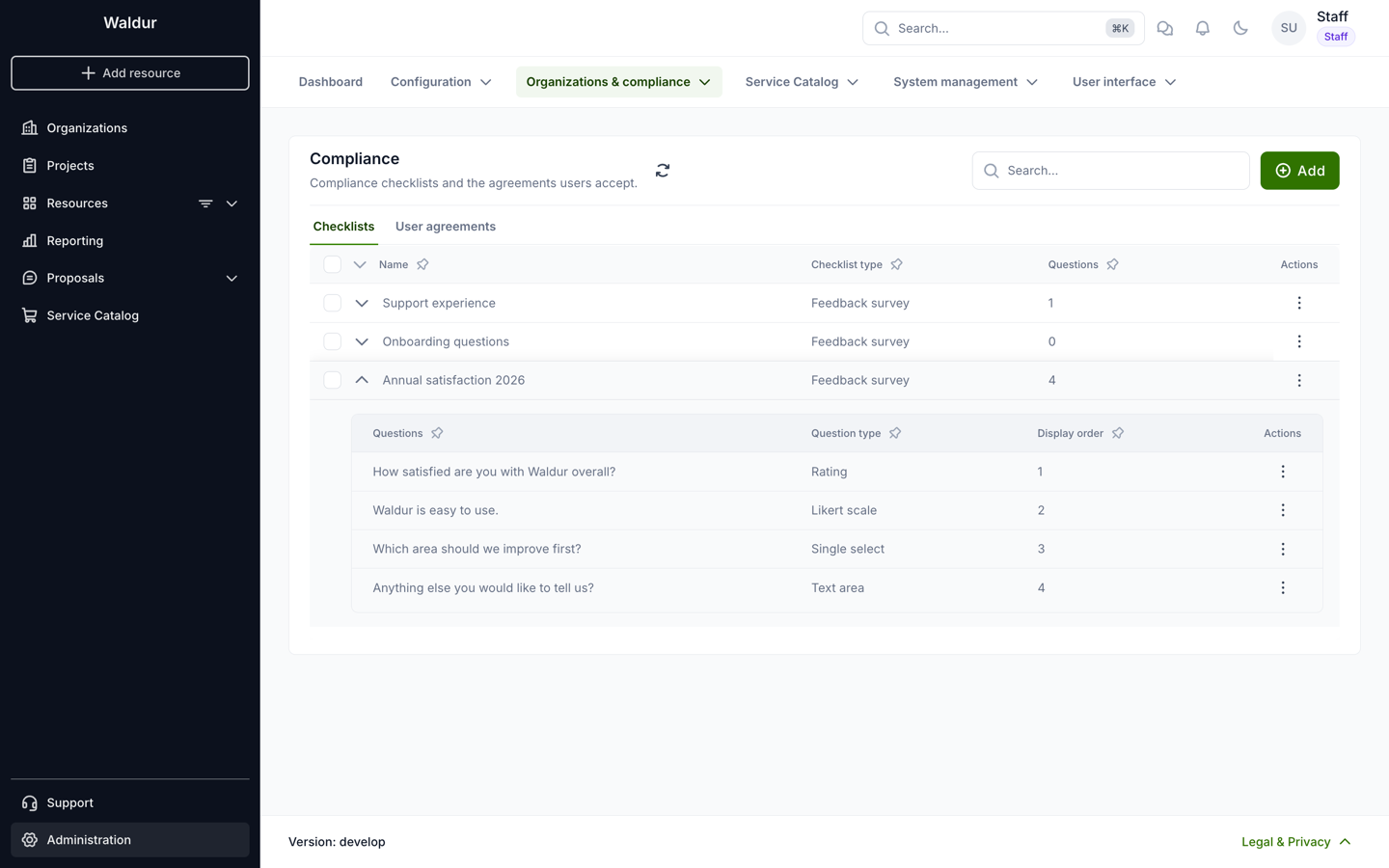Screen dimensions: 1389x868
Task: Check the Onboarding questions row checkbox
Action: point(332,341)
